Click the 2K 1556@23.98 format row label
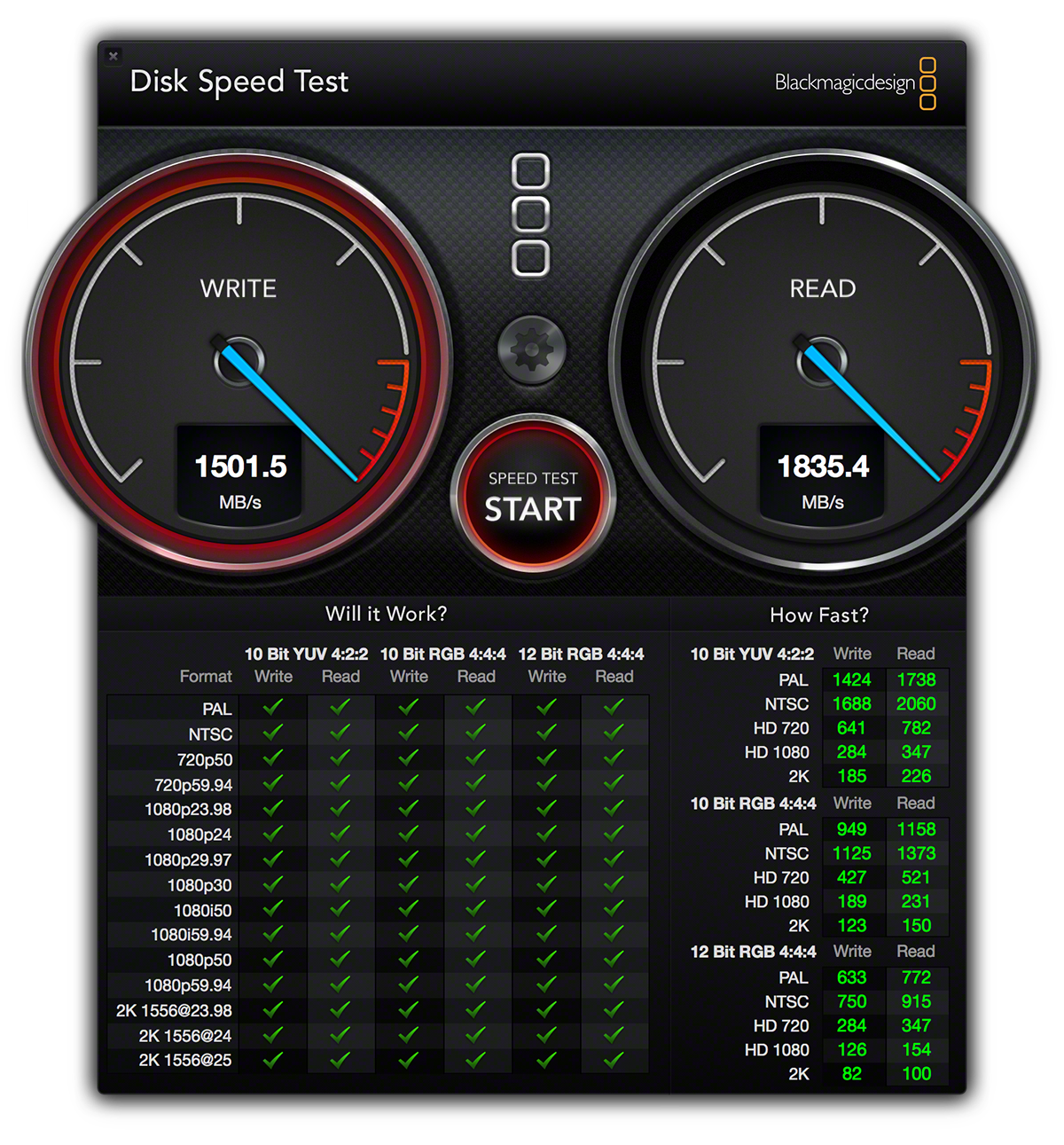 pyautogui.click(x=174, y=1010)
